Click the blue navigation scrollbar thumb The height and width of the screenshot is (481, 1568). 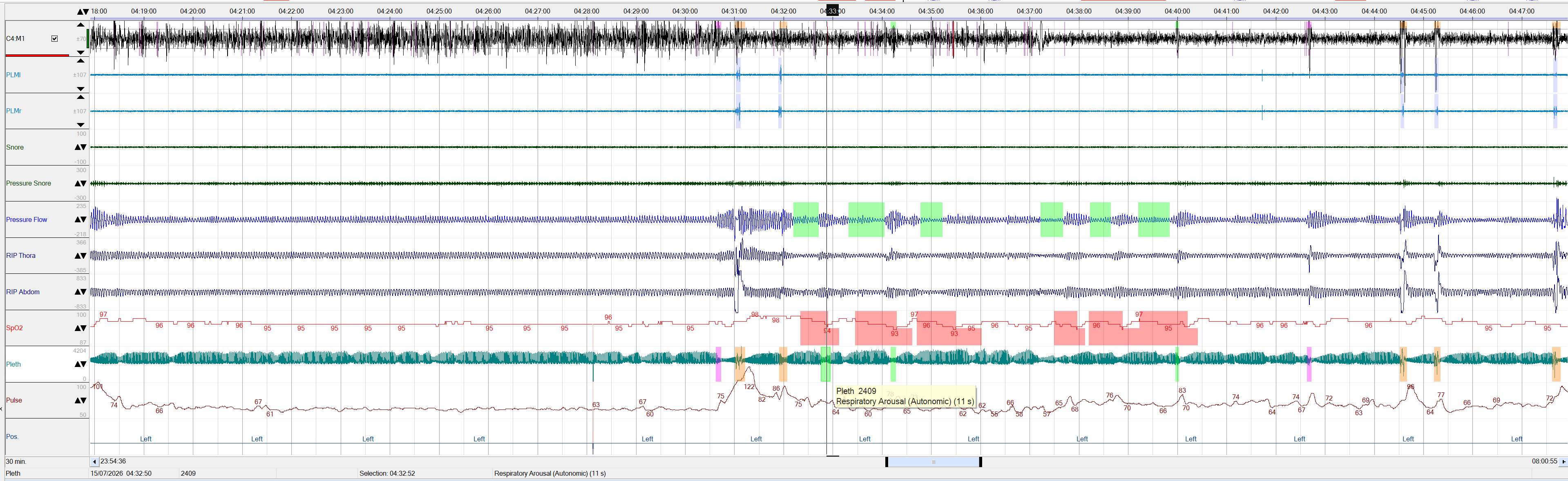click(933, 462)
